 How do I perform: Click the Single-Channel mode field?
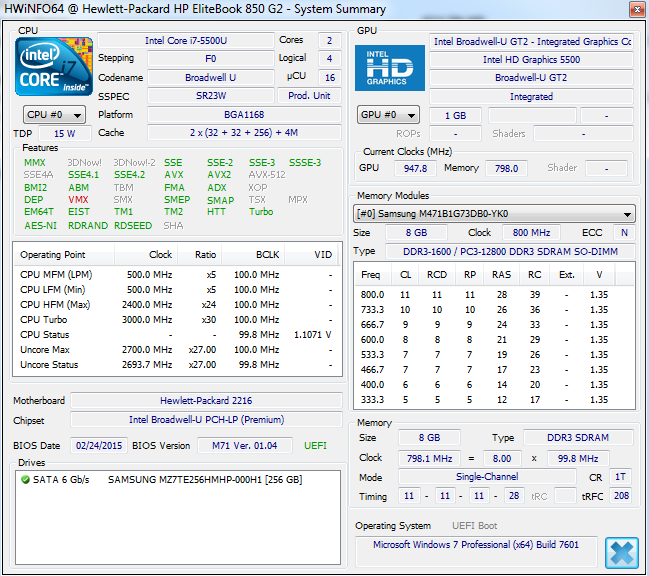coord(487,477)
